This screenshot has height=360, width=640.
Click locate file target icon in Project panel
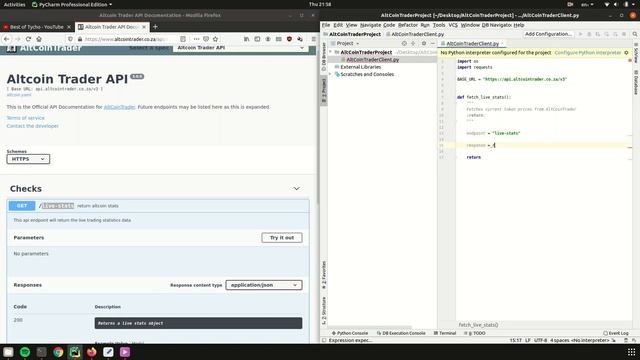404,43
